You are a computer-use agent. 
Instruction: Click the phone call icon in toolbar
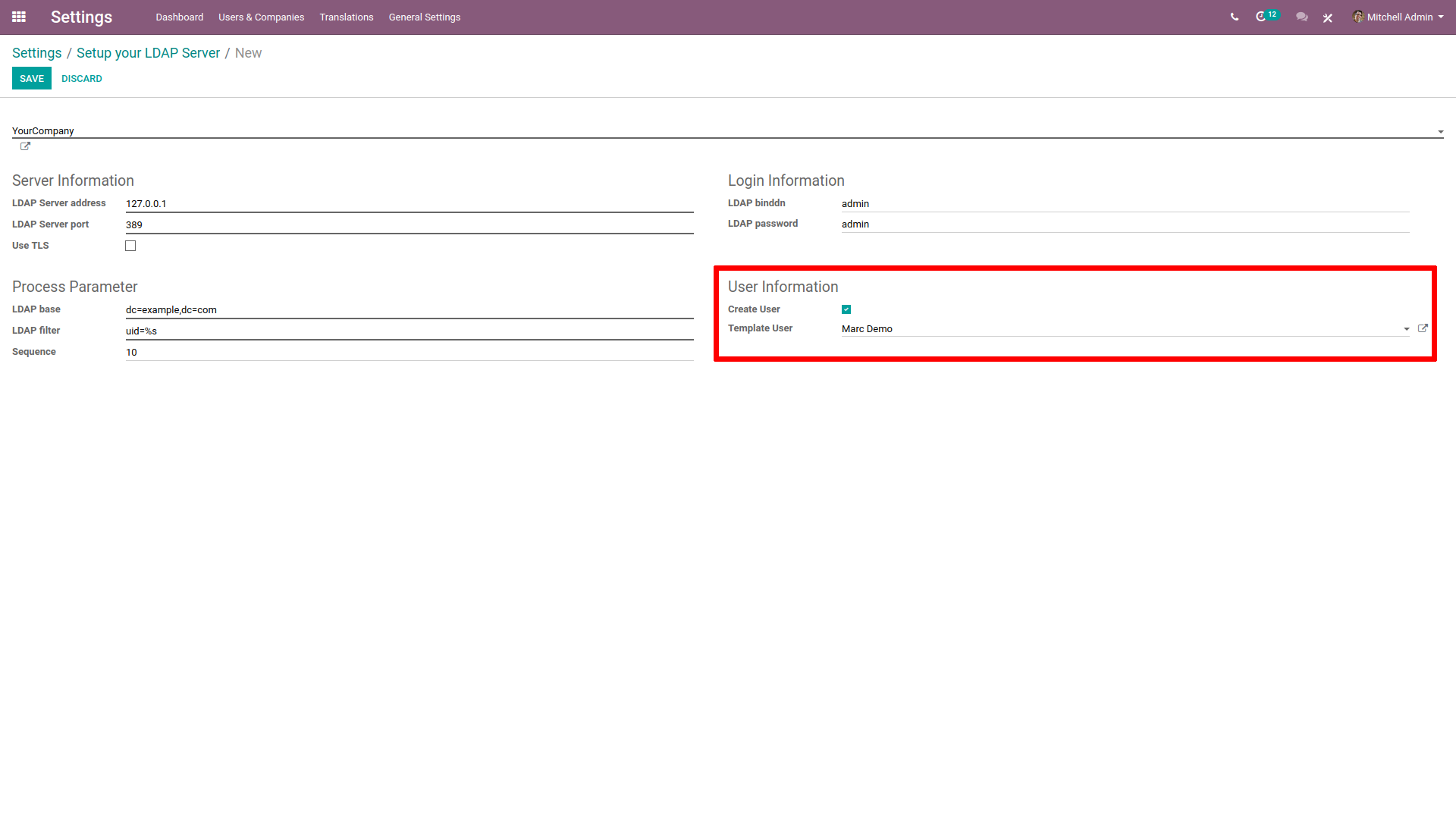(x=1233, y=17)
